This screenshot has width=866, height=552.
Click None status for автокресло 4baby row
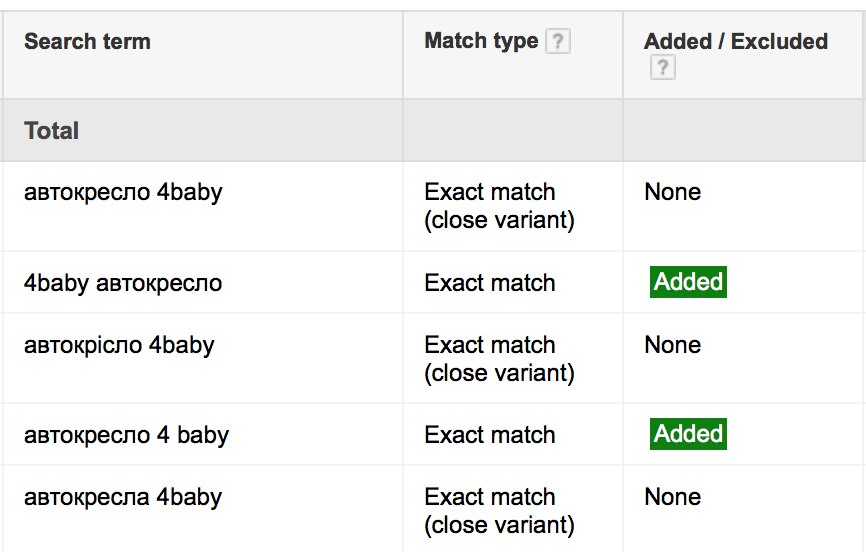click(673, 192)
